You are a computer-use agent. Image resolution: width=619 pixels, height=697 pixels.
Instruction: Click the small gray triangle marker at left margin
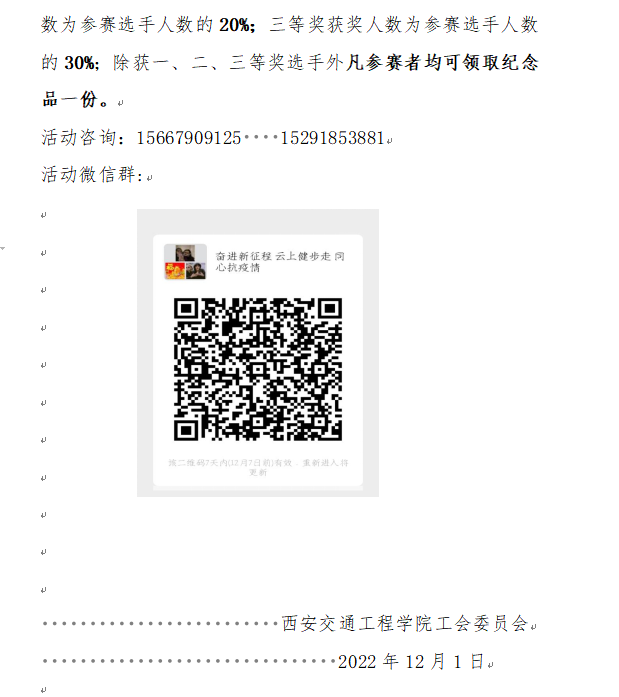tap(2, 247)
